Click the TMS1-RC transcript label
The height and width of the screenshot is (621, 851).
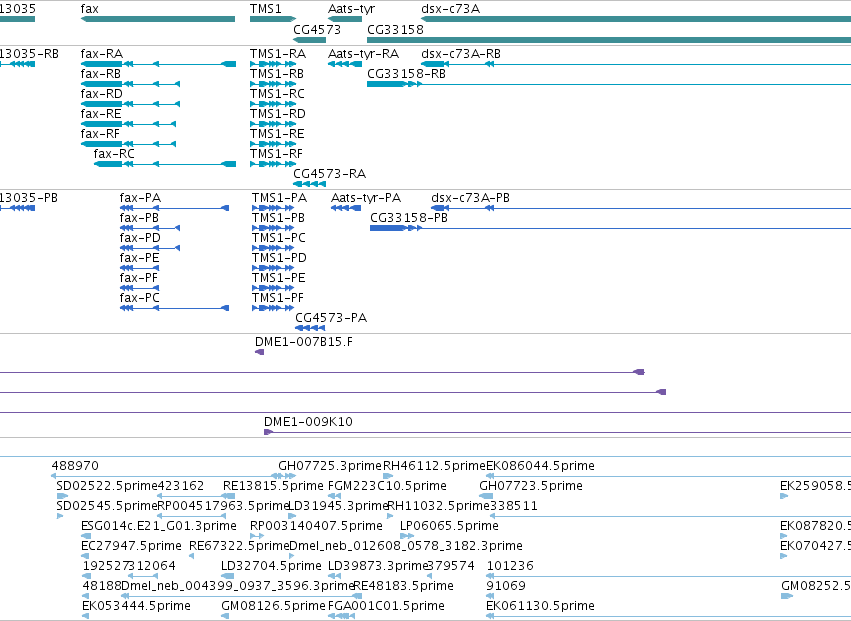tap(277, 94)
